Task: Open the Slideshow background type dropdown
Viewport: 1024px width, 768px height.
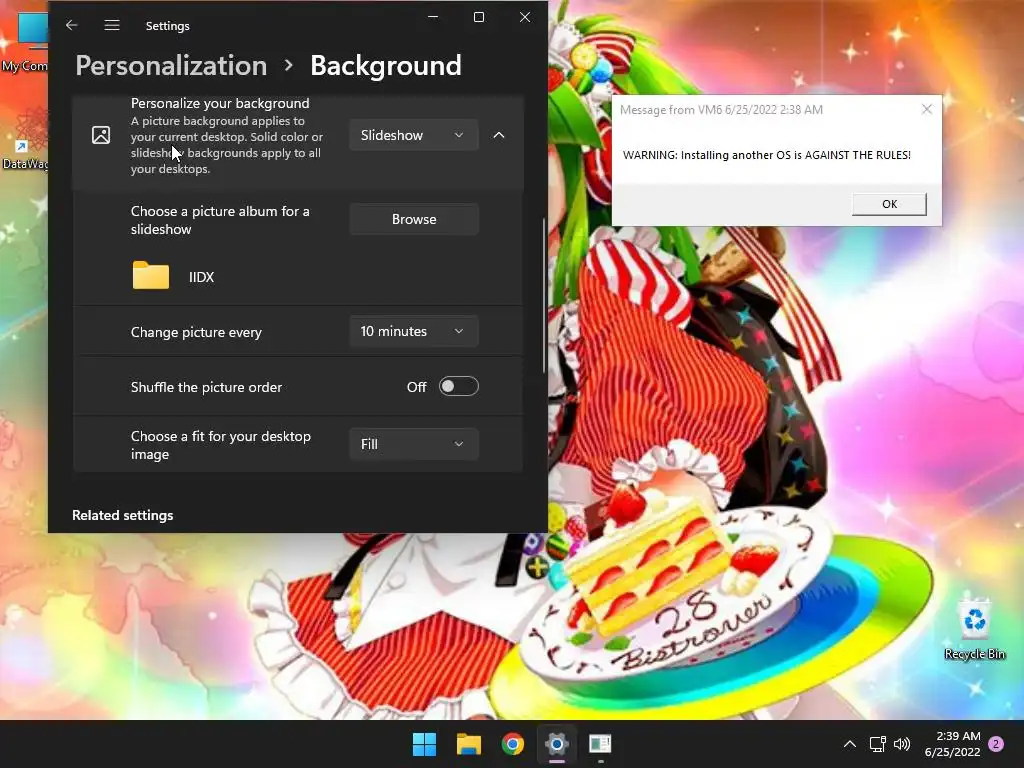Action: [x=414, y=135]
